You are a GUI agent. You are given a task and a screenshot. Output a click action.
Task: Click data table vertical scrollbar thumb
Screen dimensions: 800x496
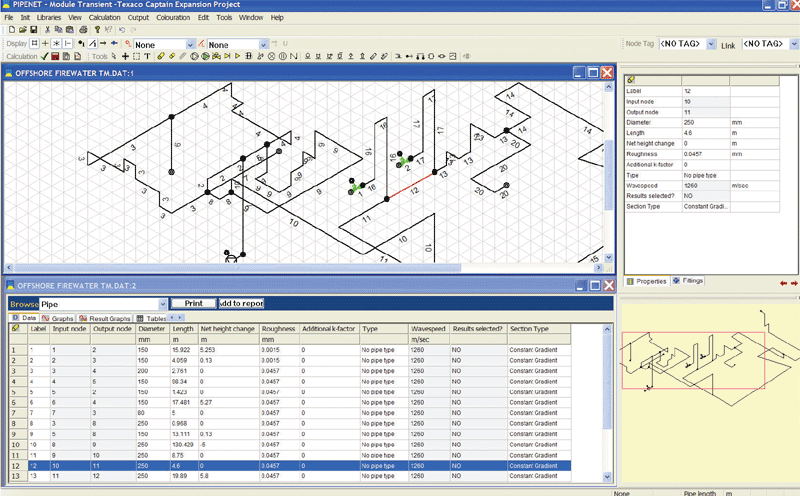pyautogui.click(x=607, y=381)
